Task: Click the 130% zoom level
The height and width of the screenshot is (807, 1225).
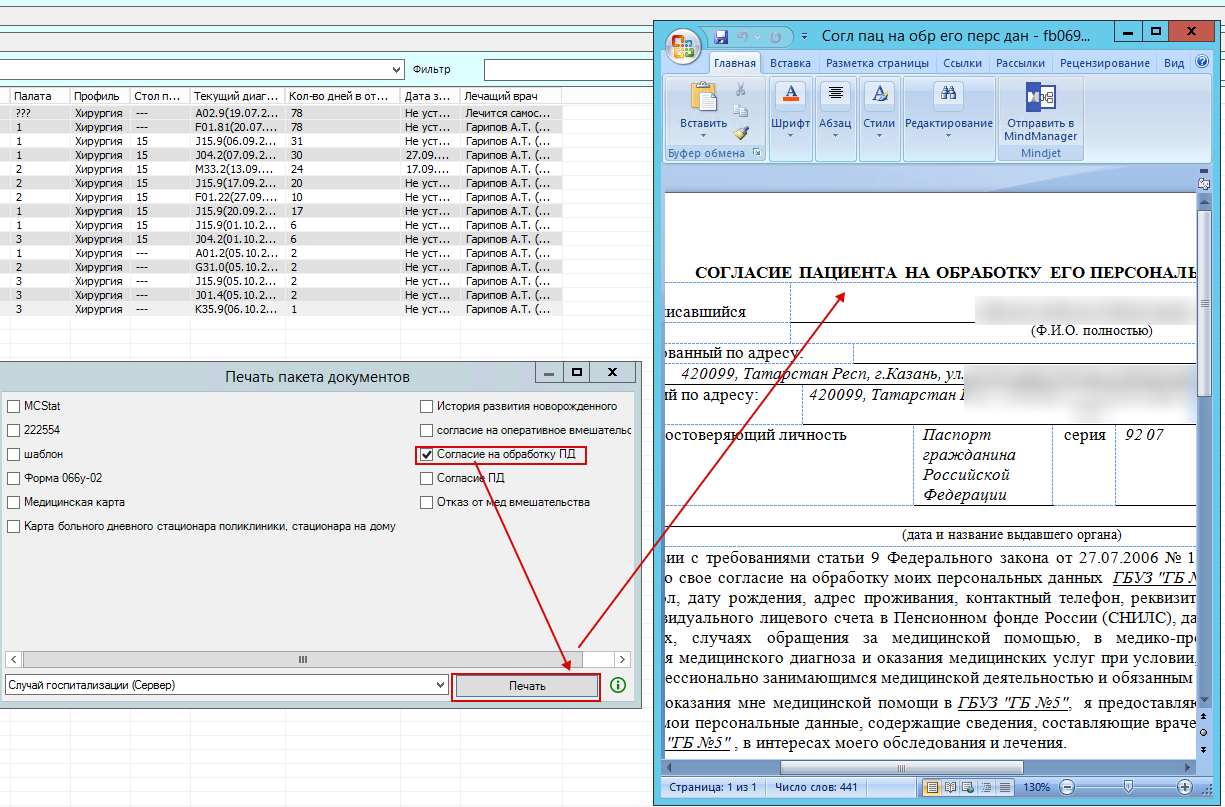Action: [x=1036, y=787]
